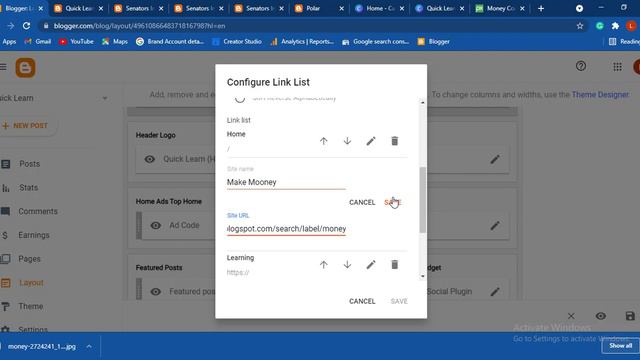This screenshot has width=640, height=360.
Task: Edit the Learning link with pencil icon
Action: [371, 265]
